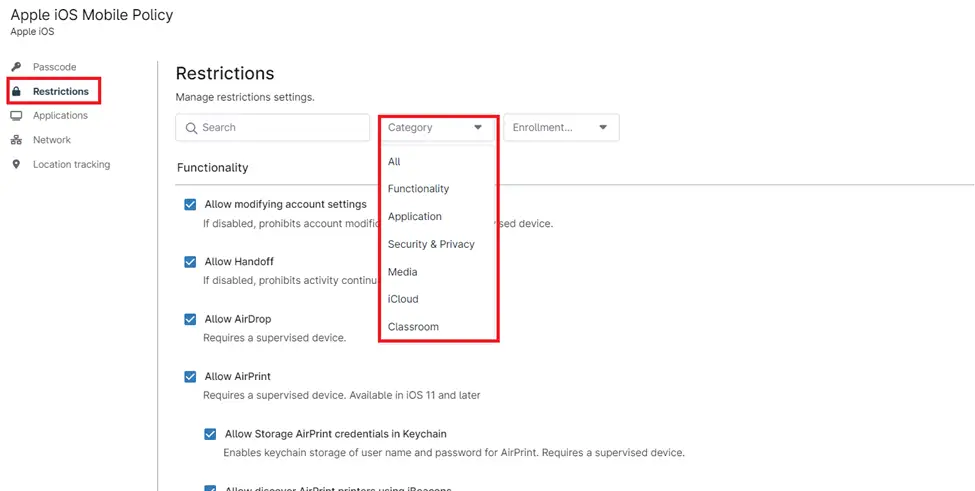
Task: Click the search magnifier icon
Action: pos(191,128)
